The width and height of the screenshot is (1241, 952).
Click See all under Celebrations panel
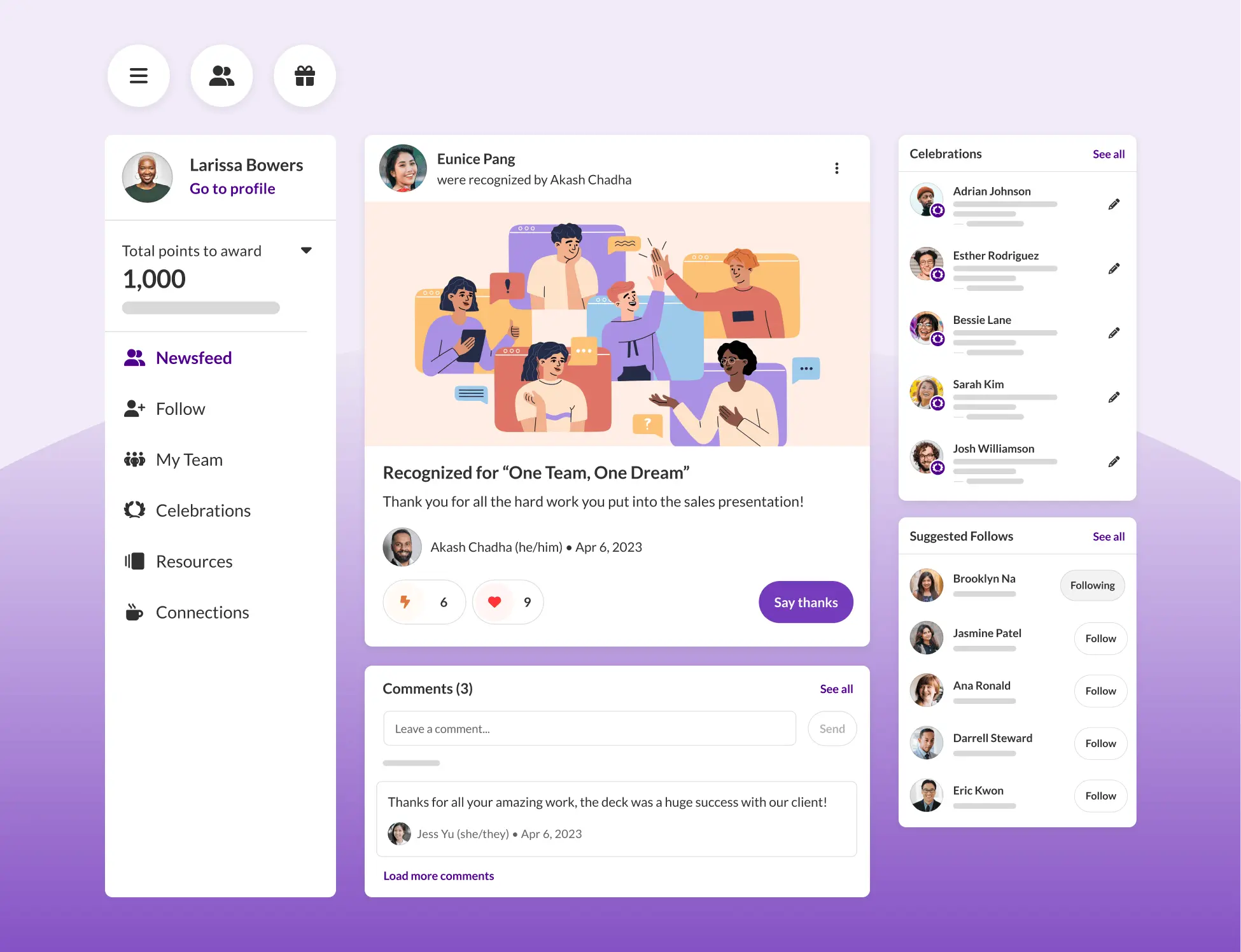tap(1107, 153)
